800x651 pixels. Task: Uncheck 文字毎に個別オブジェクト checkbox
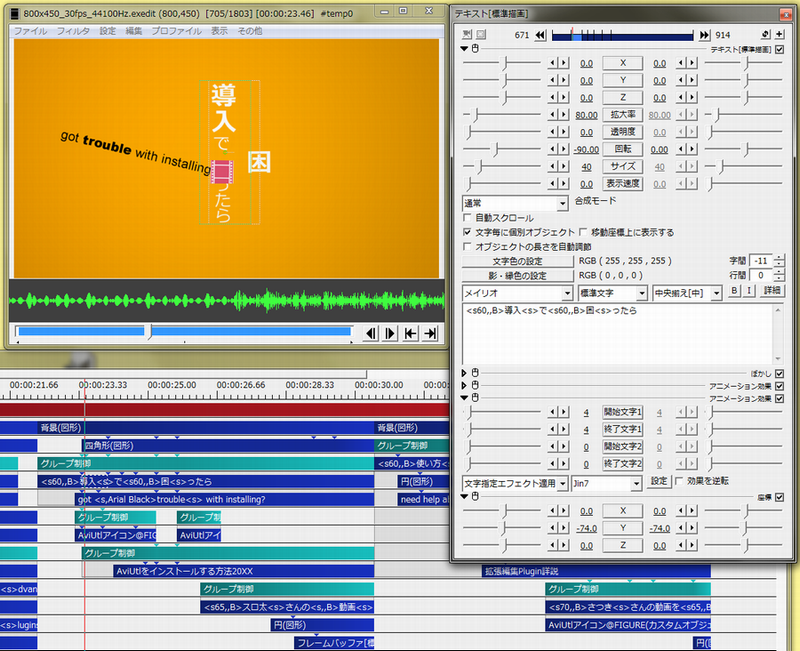pos(467,232)
